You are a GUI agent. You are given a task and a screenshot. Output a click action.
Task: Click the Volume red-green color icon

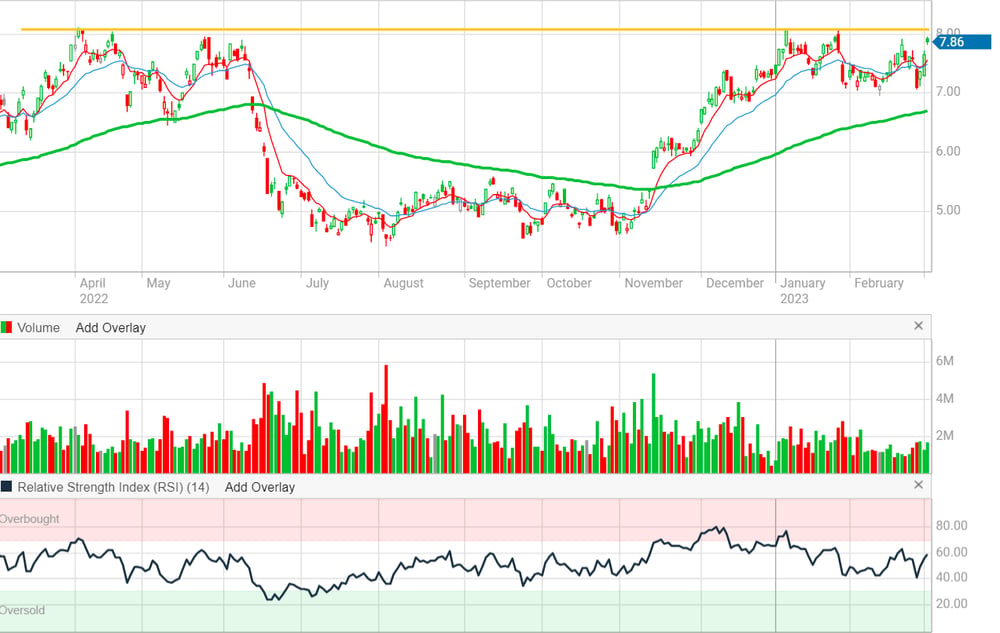click(x=6, y=328)
